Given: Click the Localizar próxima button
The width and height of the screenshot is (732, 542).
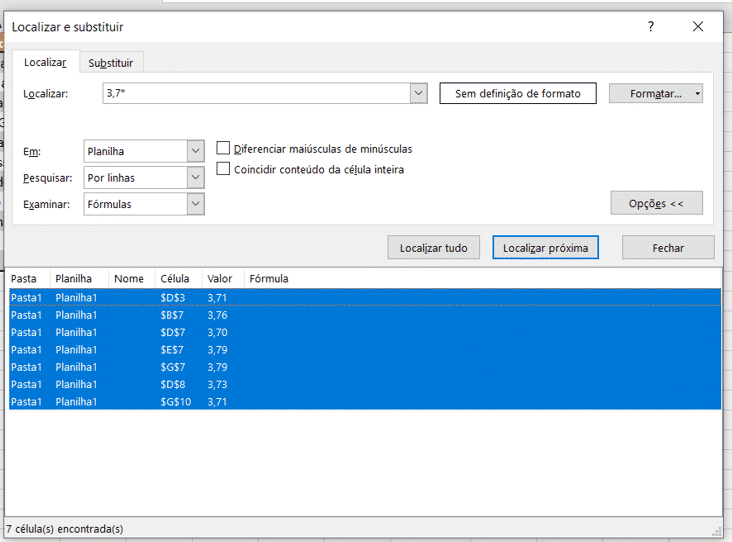Looking at the screenshot, I should point(545,247).
